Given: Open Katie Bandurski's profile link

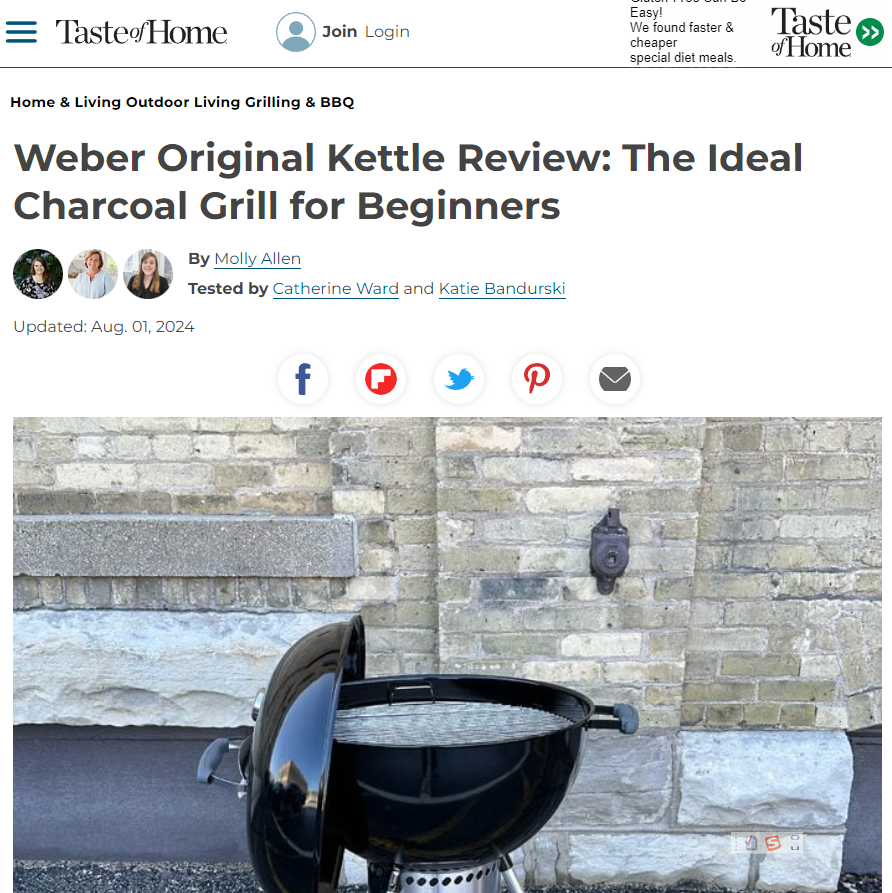Looking at the screenshot, I should 502,289.
